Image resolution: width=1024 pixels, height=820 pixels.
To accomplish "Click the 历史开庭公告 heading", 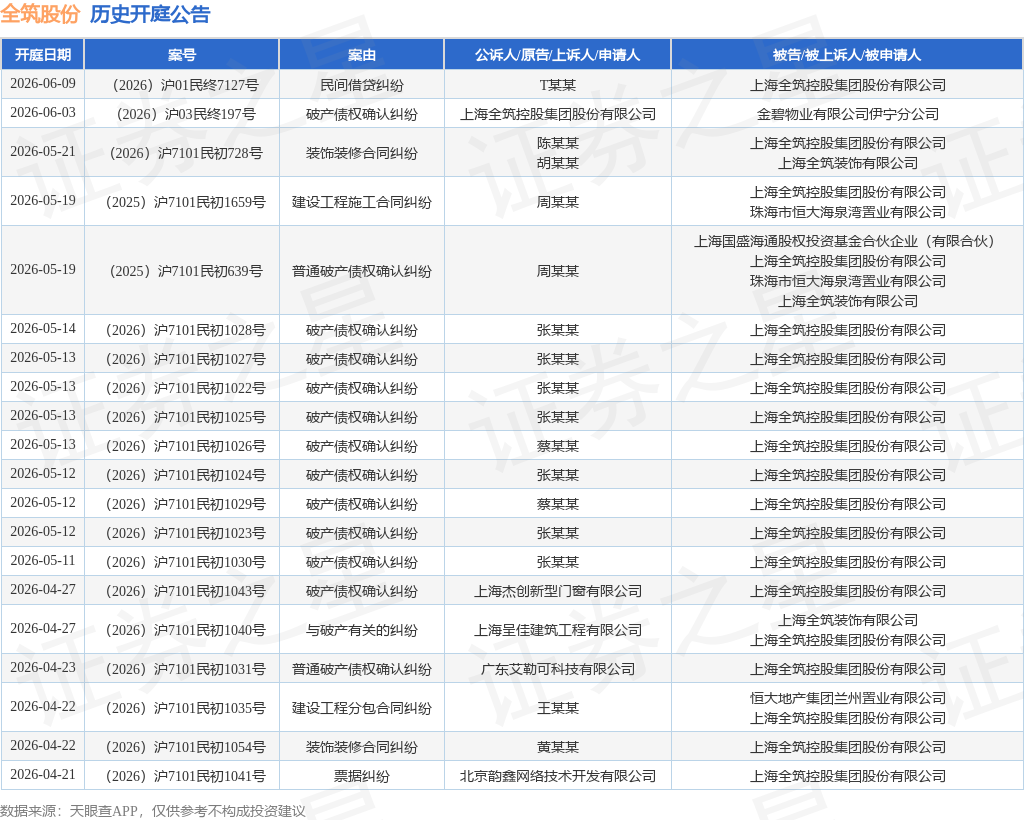I will point(150,14).
